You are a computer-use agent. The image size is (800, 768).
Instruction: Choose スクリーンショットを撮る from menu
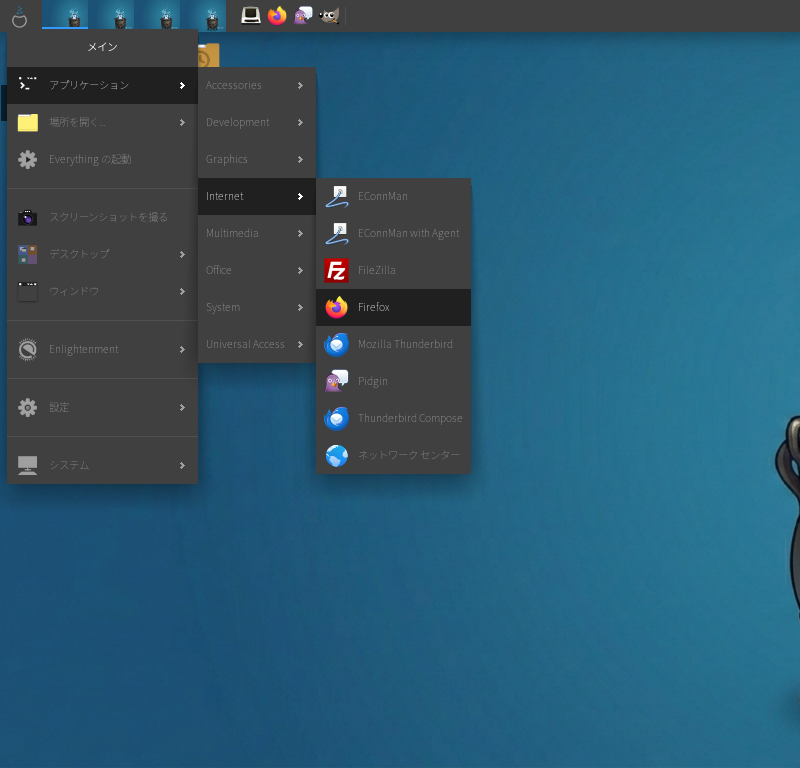pyautogui.click(x=103, y=217)
